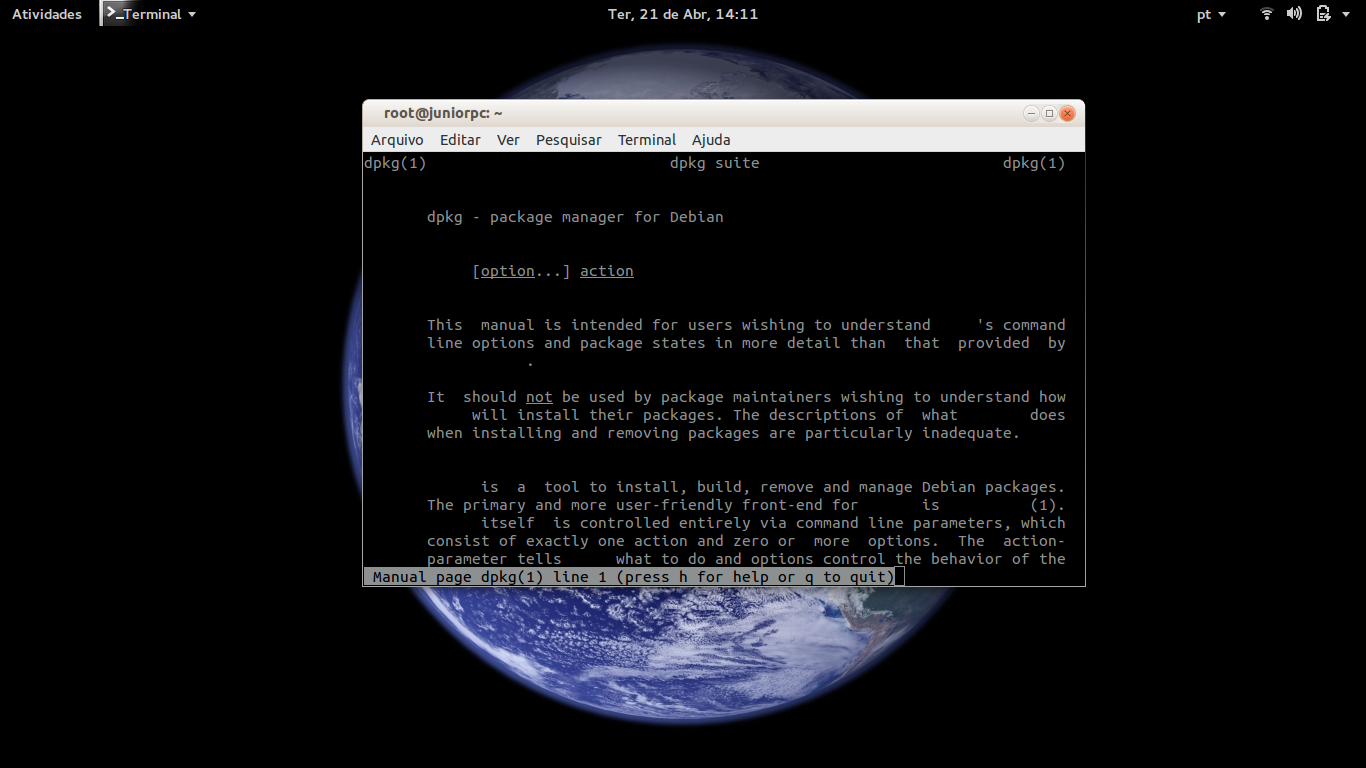Open the pt keyboard layout dropdown
Image resolution: width=1366 pixels, height=768 pixels.
click(x=1211, y=14)
